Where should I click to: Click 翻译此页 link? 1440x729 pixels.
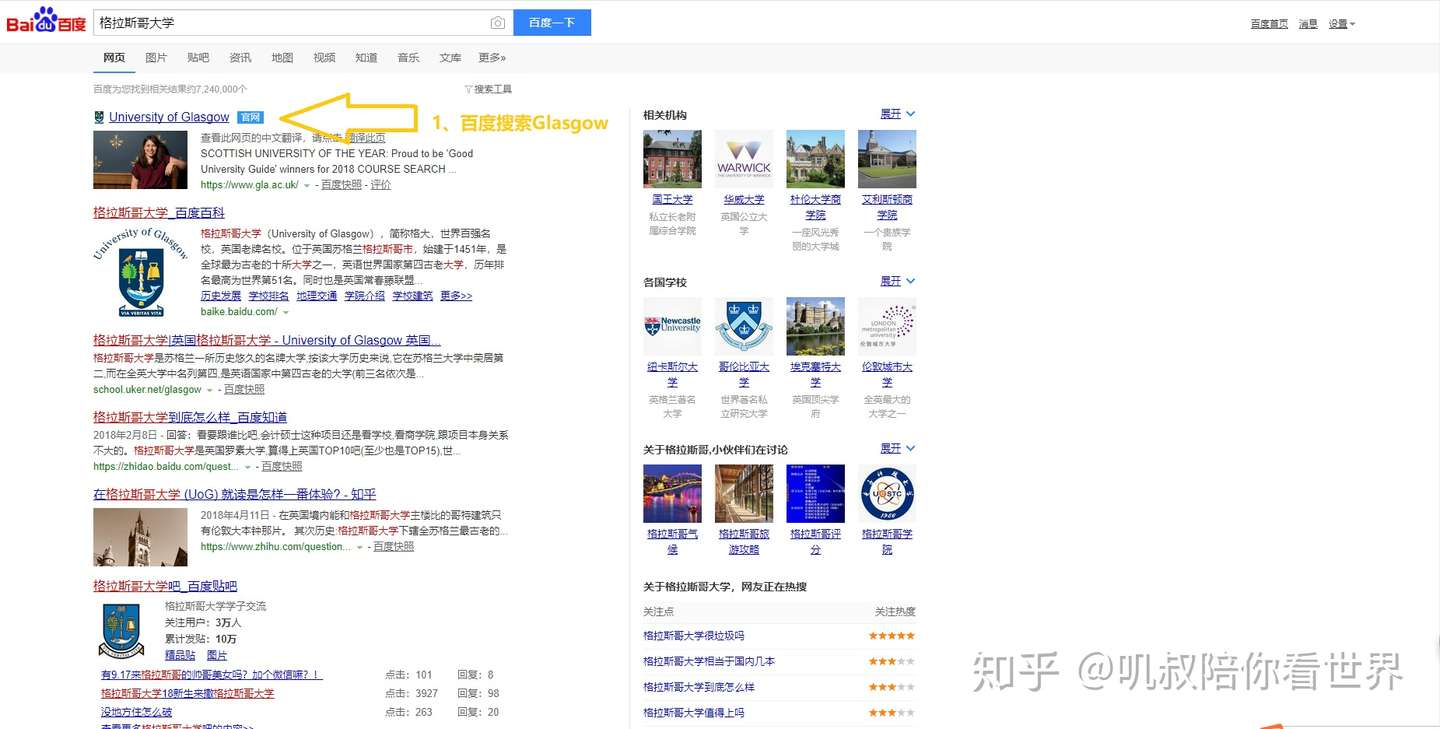click(x=365, y=138)
